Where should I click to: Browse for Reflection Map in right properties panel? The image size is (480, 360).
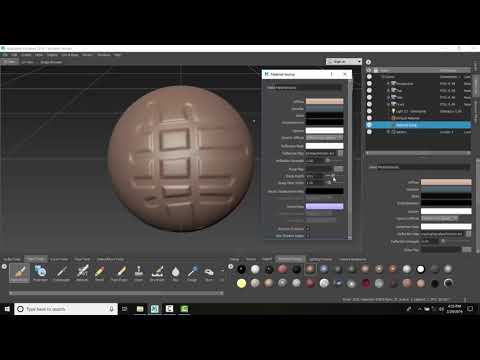coord(468,234)
